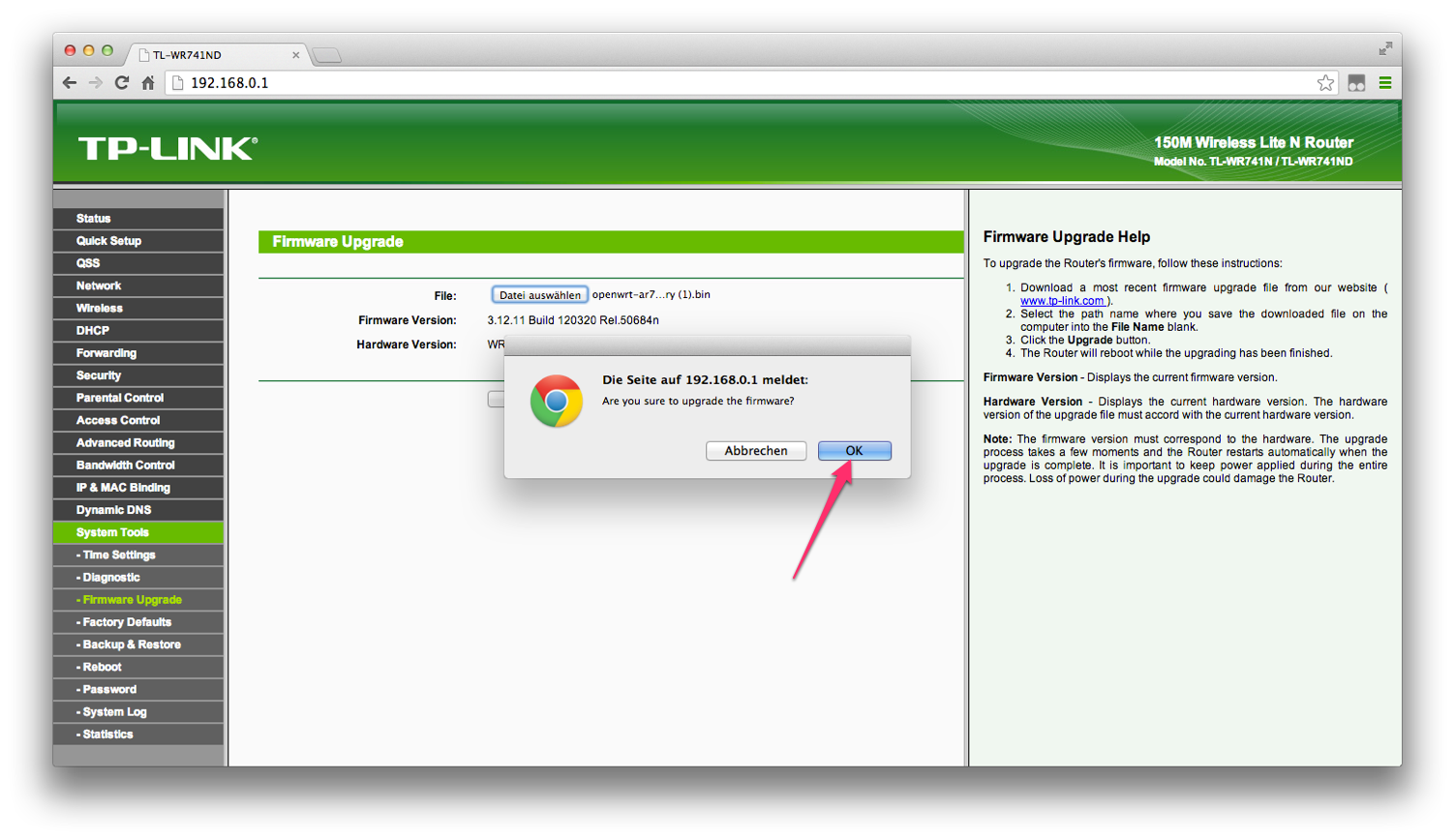Click the browser forward arrow

pyautogui.click(x=95, y=83)
